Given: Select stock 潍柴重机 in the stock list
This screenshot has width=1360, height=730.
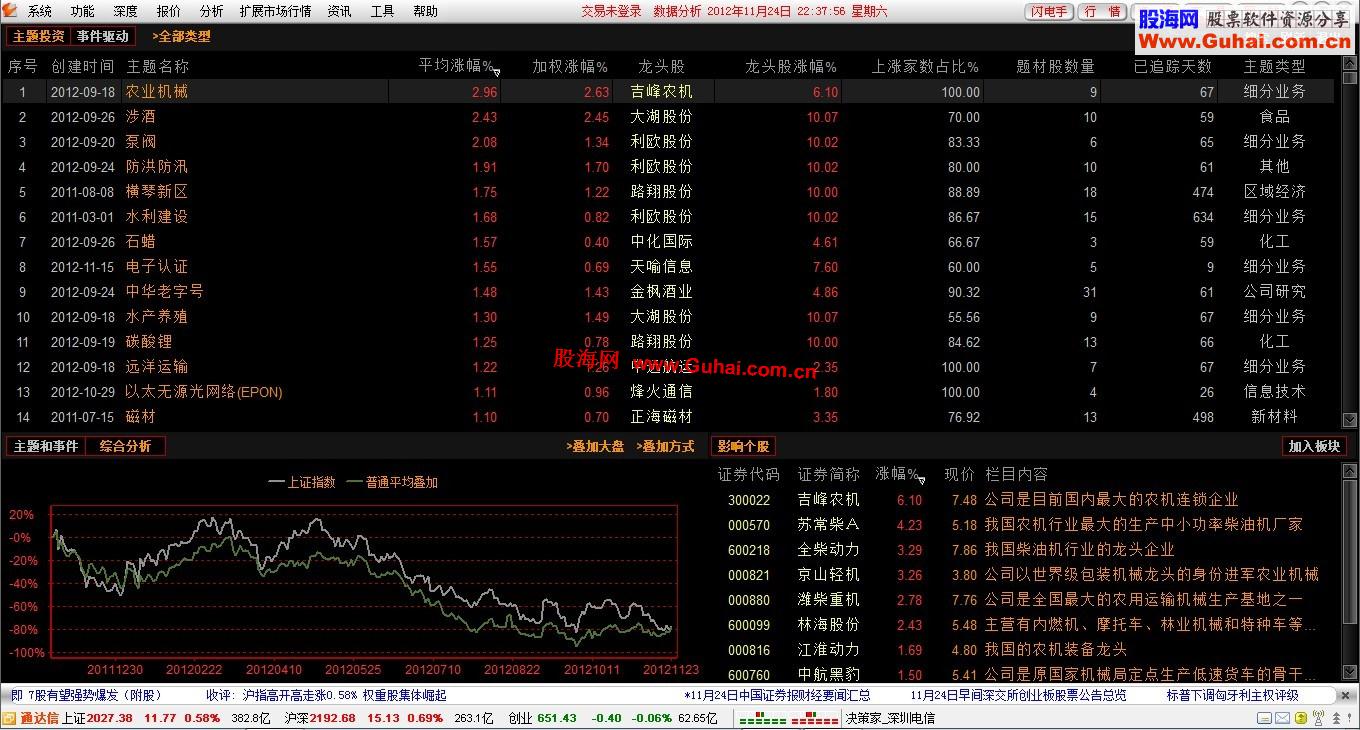Looking at the screenshot, I should (828, 599).
